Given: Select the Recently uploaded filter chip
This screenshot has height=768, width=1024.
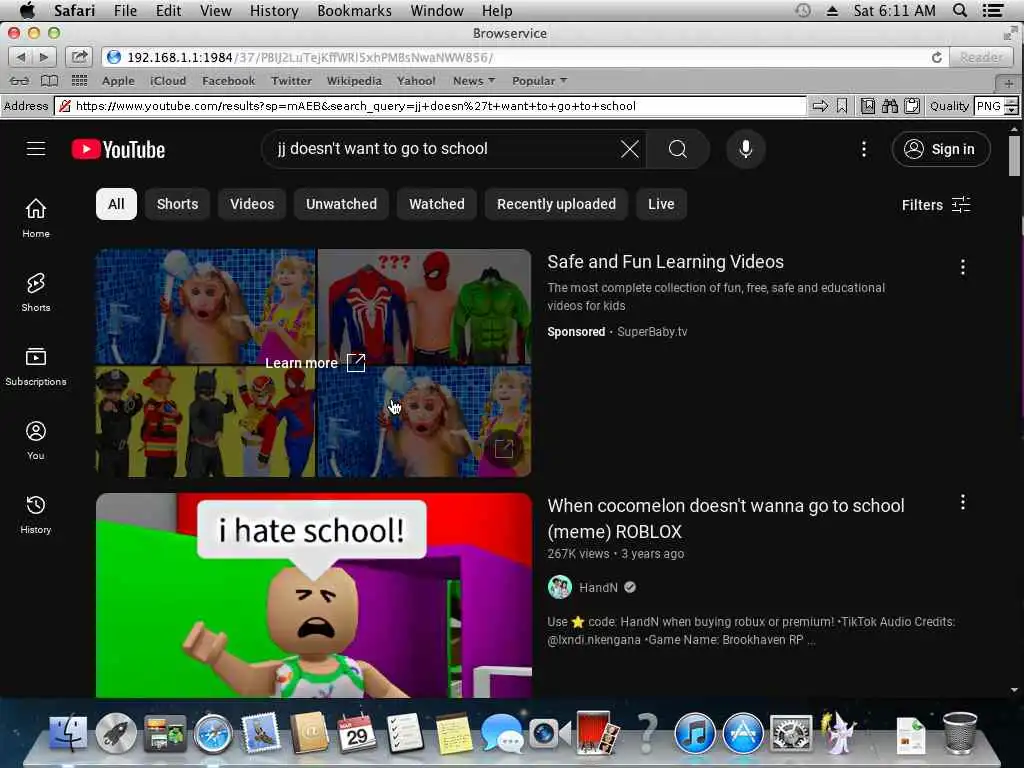Looking at the screenshot, I should [556, 204].
